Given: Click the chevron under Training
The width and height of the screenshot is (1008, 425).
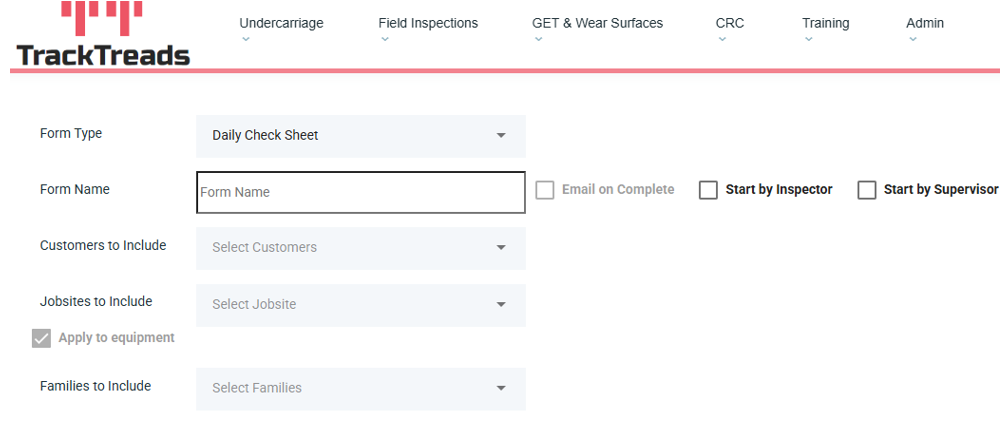Looking at the screenshot, I should tap(808, 40).
